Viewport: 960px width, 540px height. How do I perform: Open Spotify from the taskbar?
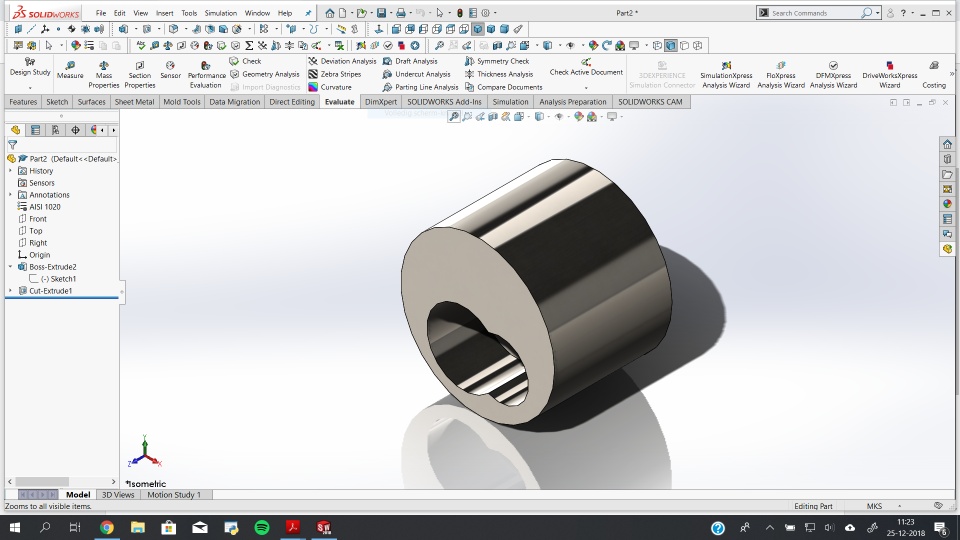coord(262,527)
